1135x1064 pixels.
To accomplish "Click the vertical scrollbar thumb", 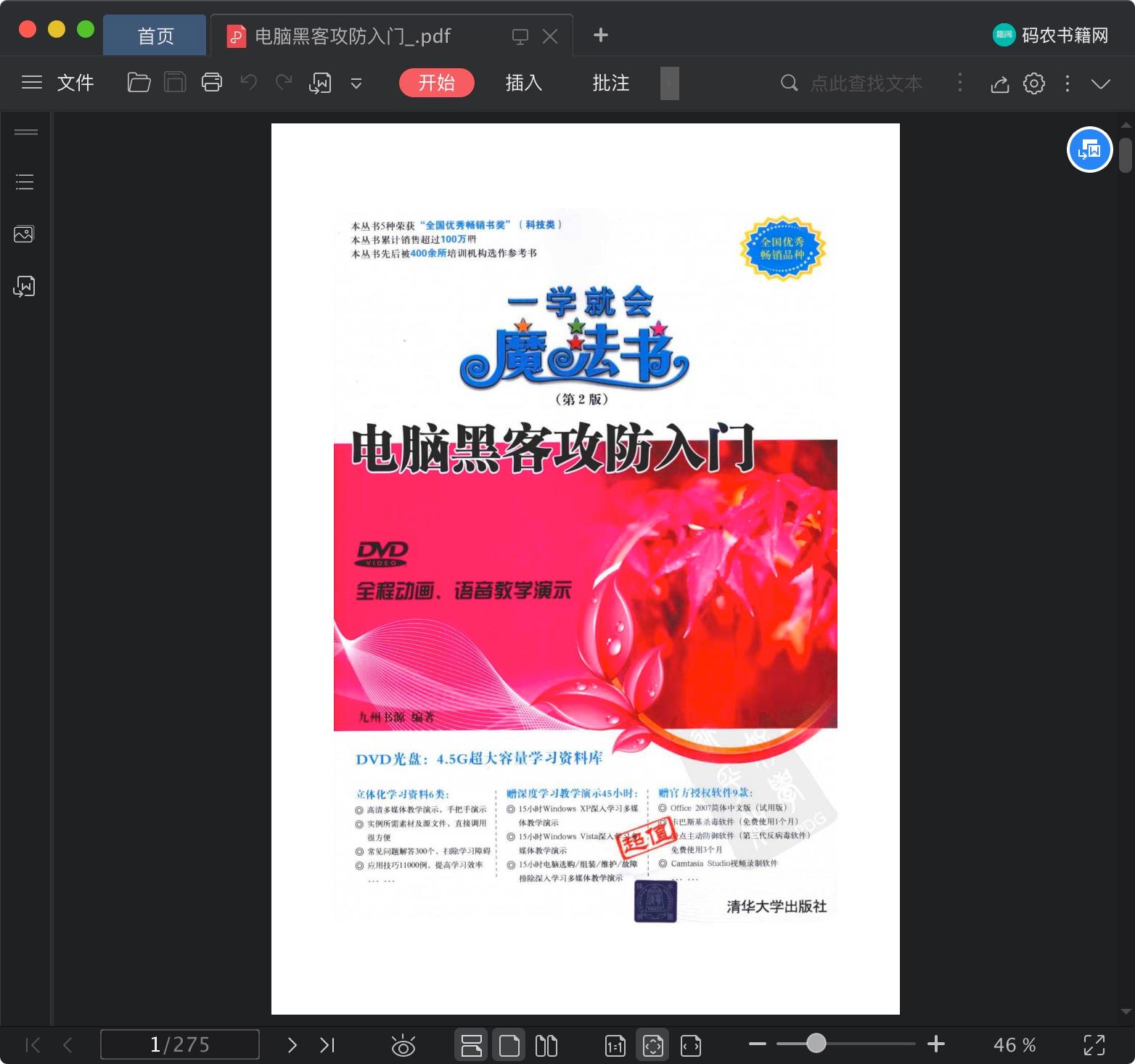I will point(1126,155).
